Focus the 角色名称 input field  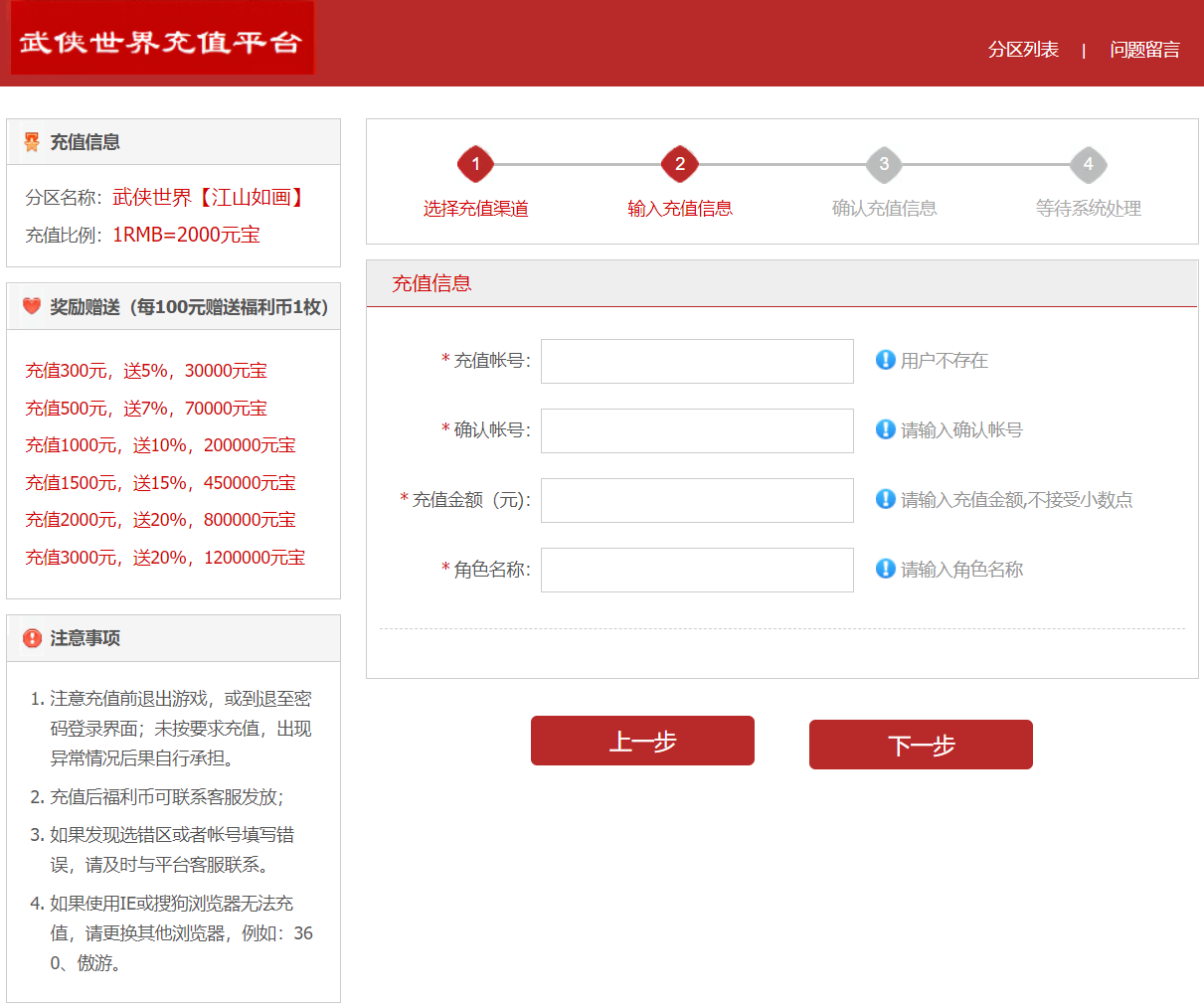click(697, 570)
